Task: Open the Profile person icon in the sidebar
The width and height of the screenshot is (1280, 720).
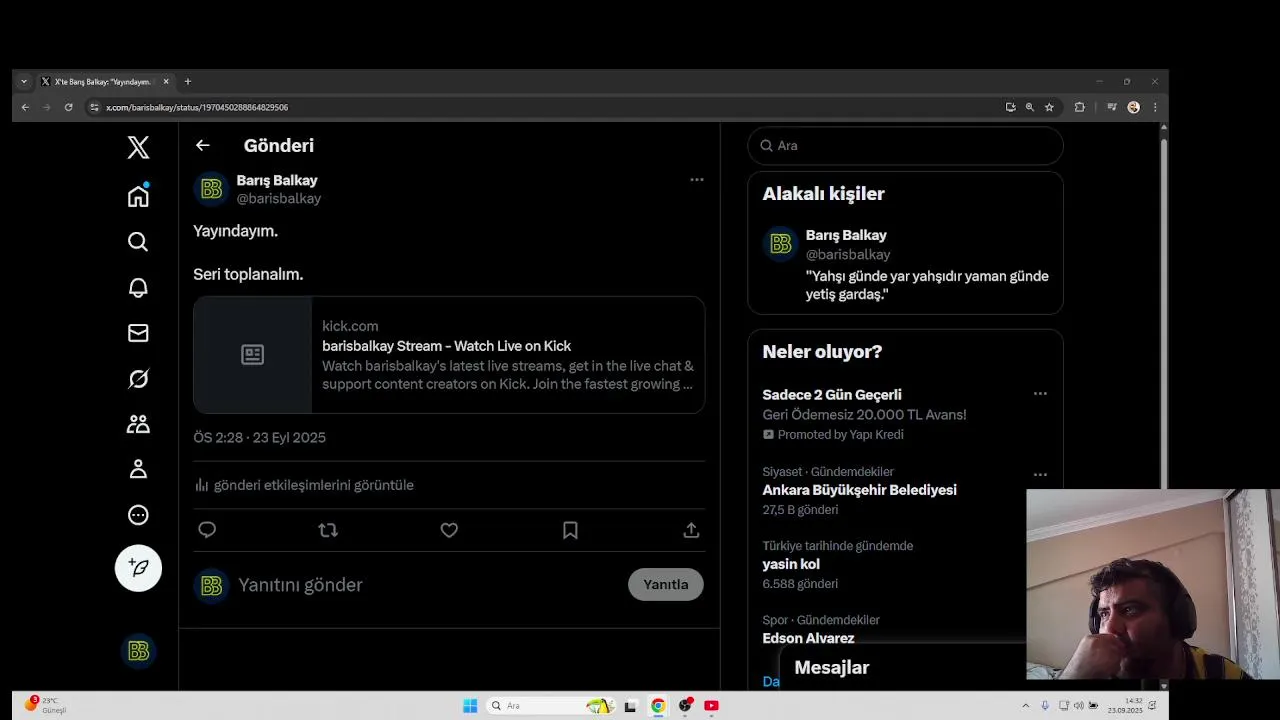Action: [138, 469]
